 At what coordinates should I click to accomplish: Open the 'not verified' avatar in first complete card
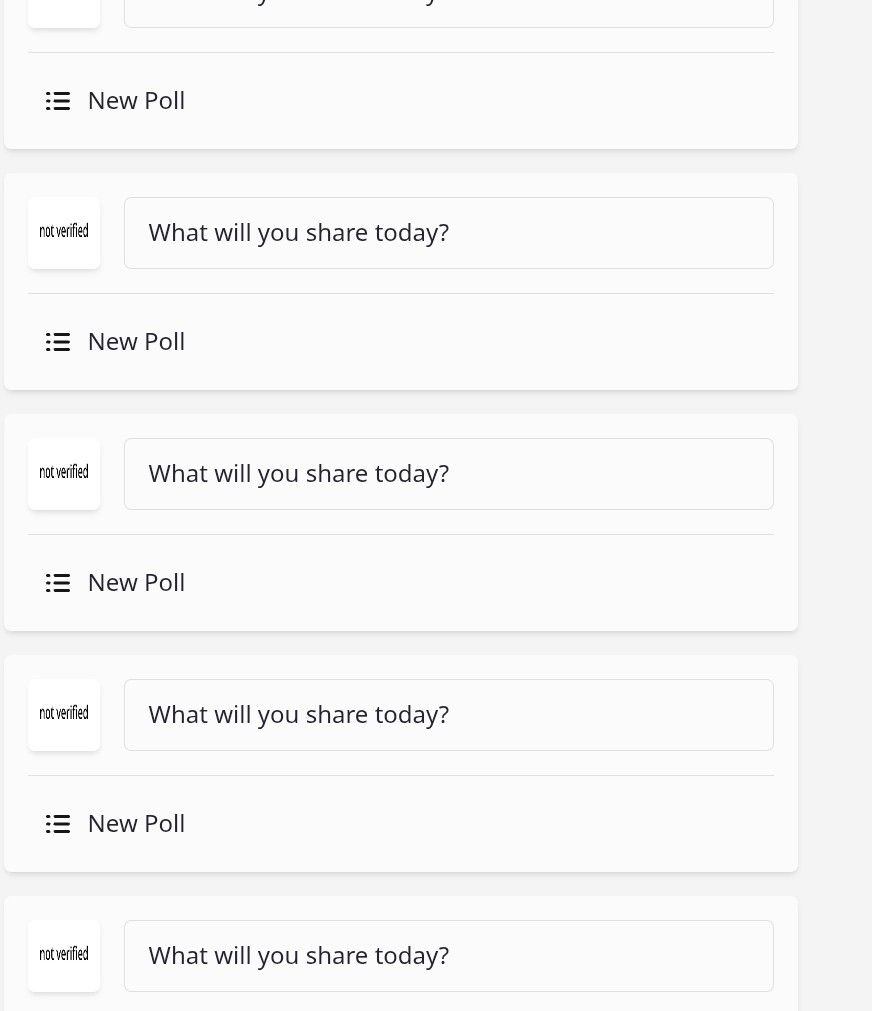(64, 233)
